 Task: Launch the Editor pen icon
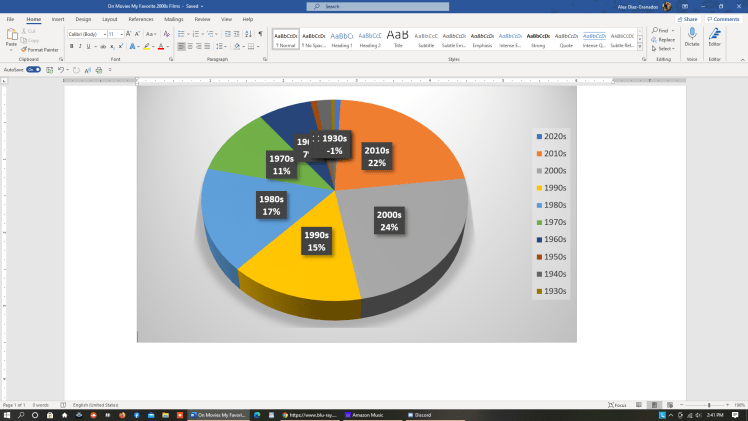714,36
